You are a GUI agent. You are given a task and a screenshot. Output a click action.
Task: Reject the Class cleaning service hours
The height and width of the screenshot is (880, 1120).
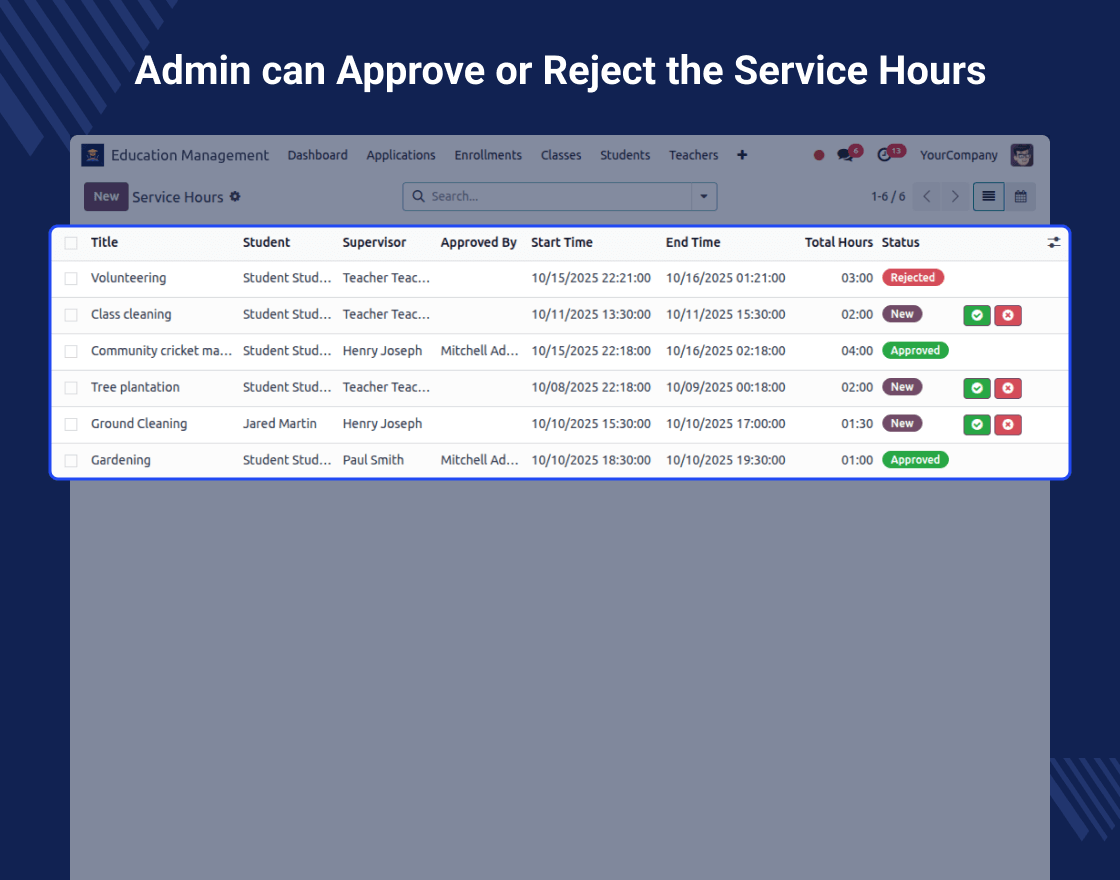1008,315
